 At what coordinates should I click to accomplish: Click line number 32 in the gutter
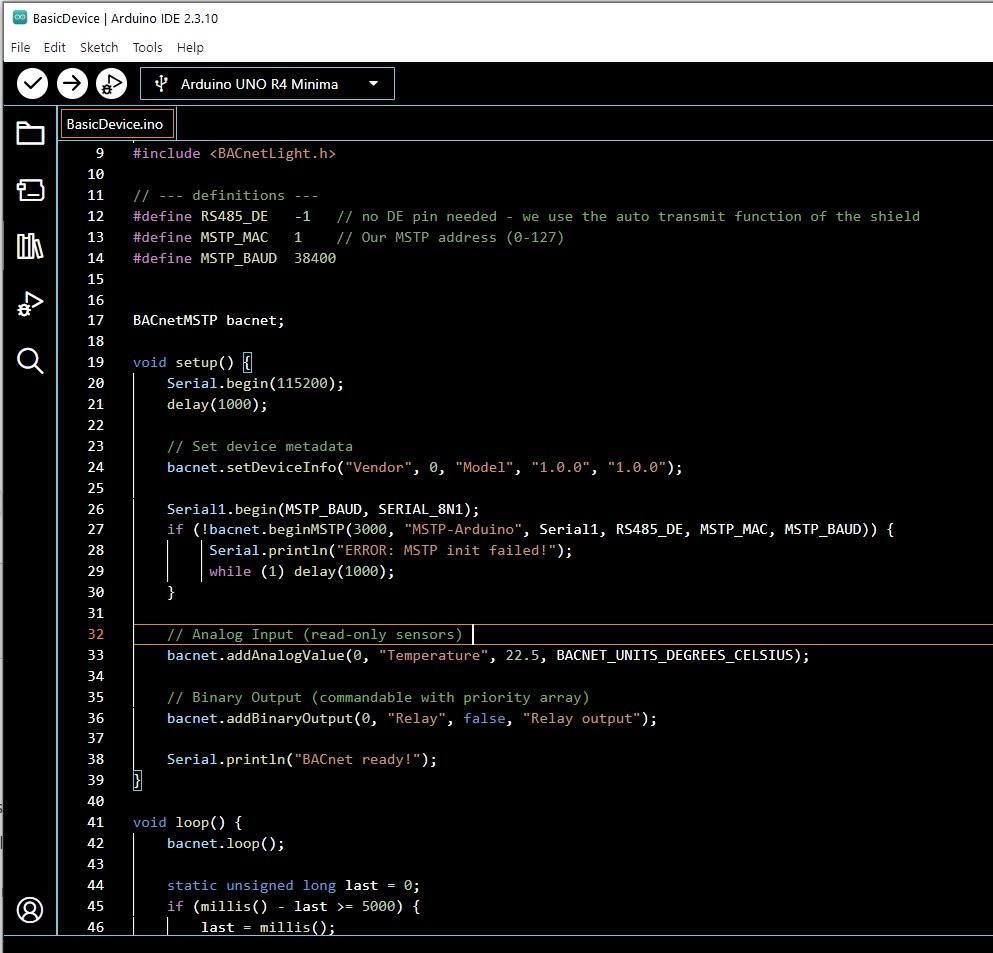96,634
